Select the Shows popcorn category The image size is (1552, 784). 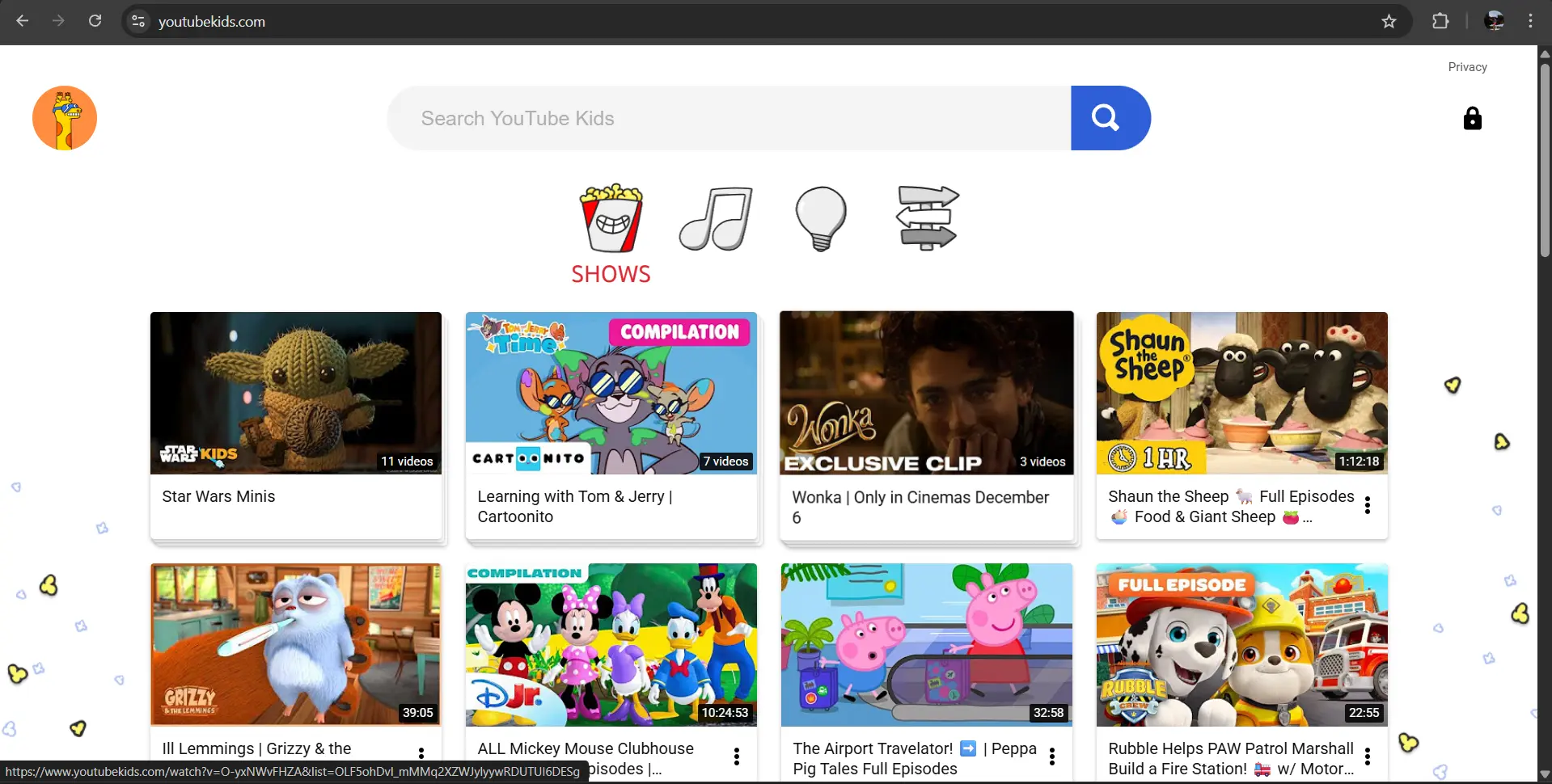611,234
